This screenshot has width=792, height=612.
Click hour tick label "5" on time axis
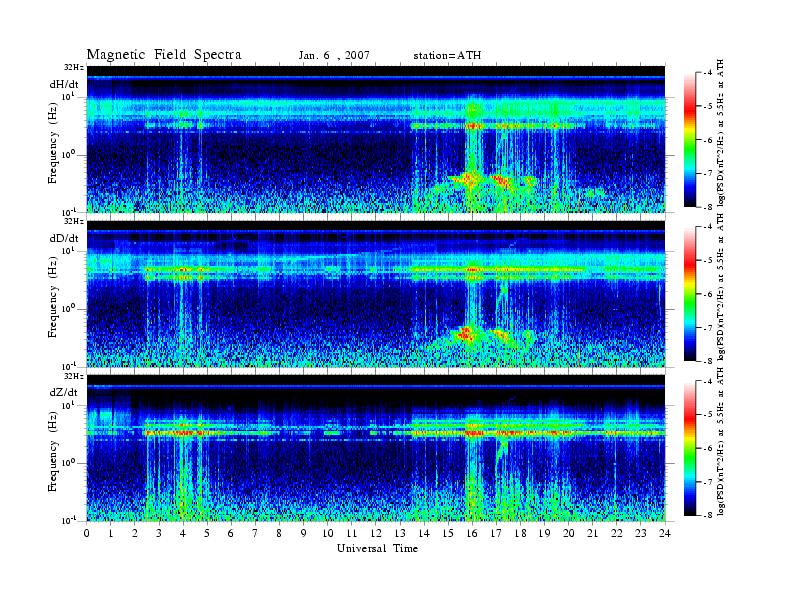click(207, 533)
